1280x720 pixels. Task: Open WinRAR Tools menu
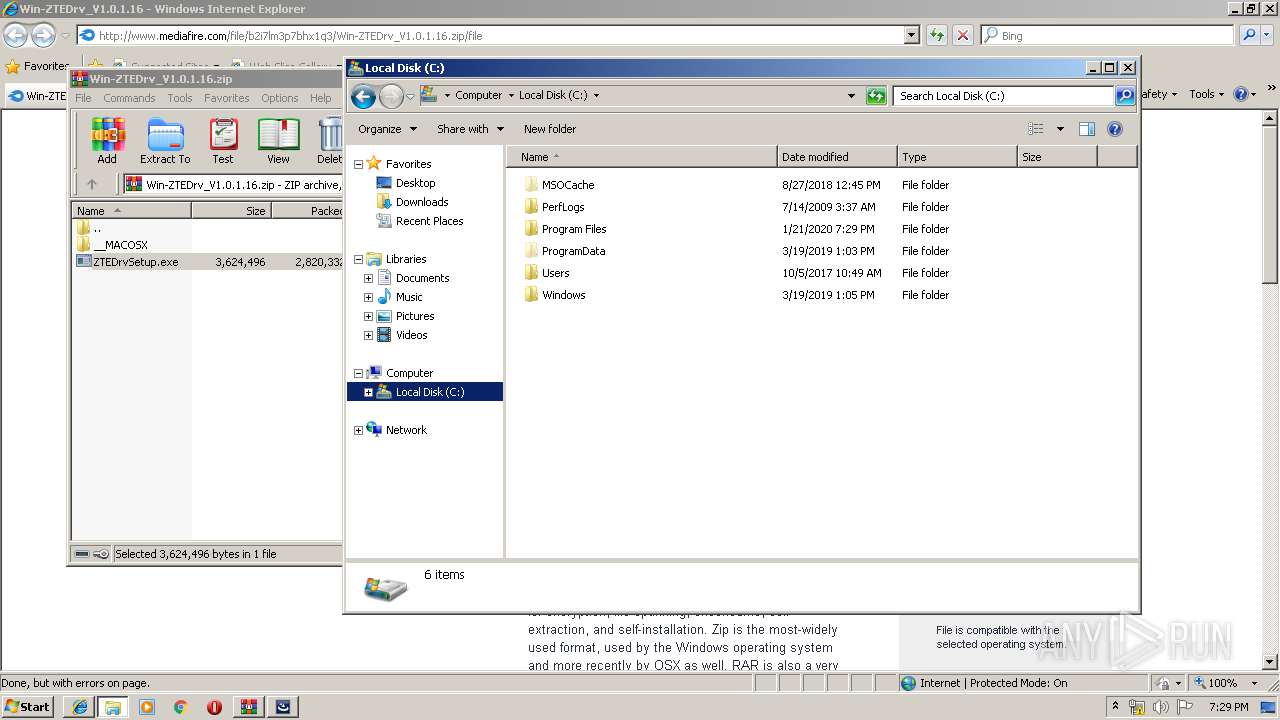pyautogui.click(x=180, y=98)
